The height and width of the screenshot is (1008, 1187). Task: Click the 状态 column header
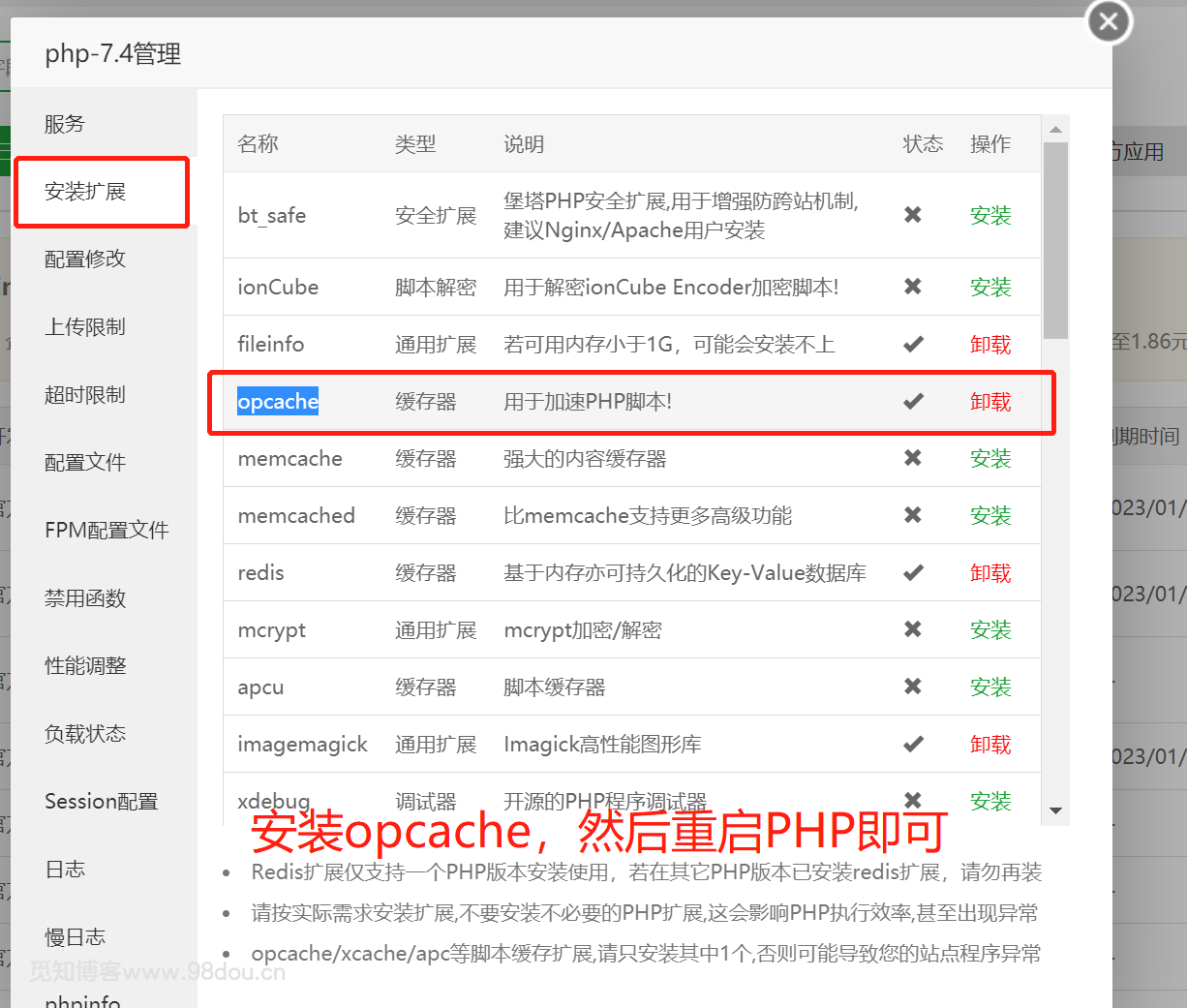[923, 144]
